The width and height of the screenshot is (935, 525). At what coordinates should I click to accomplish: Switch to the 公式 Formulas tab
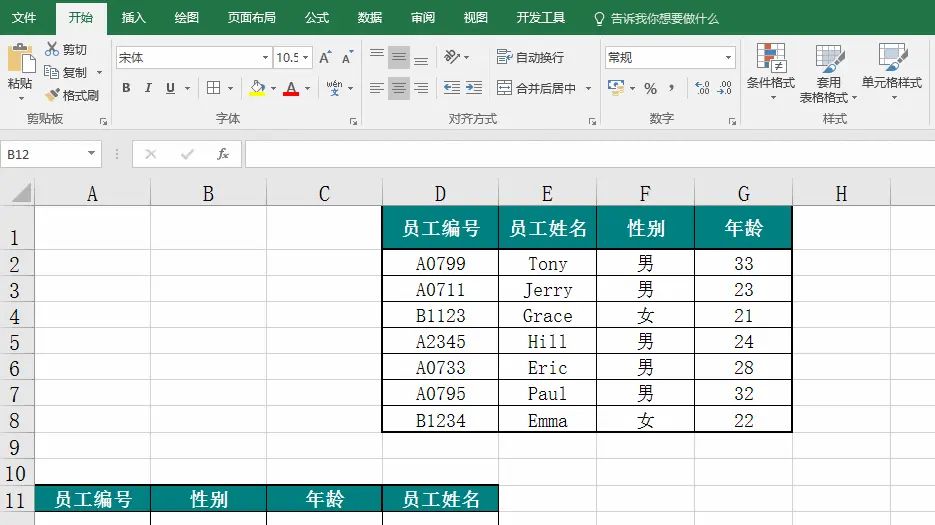[317, 18]
